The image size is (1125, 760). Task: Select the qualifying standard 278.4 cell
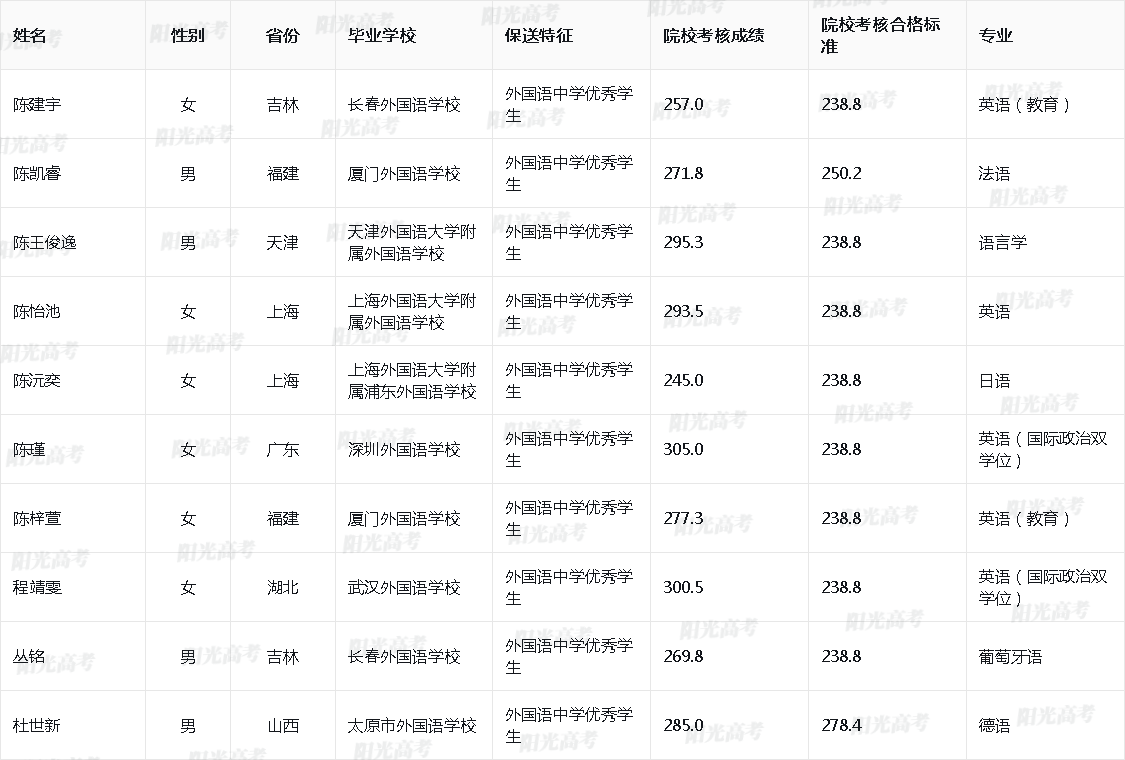click(841, 725)
